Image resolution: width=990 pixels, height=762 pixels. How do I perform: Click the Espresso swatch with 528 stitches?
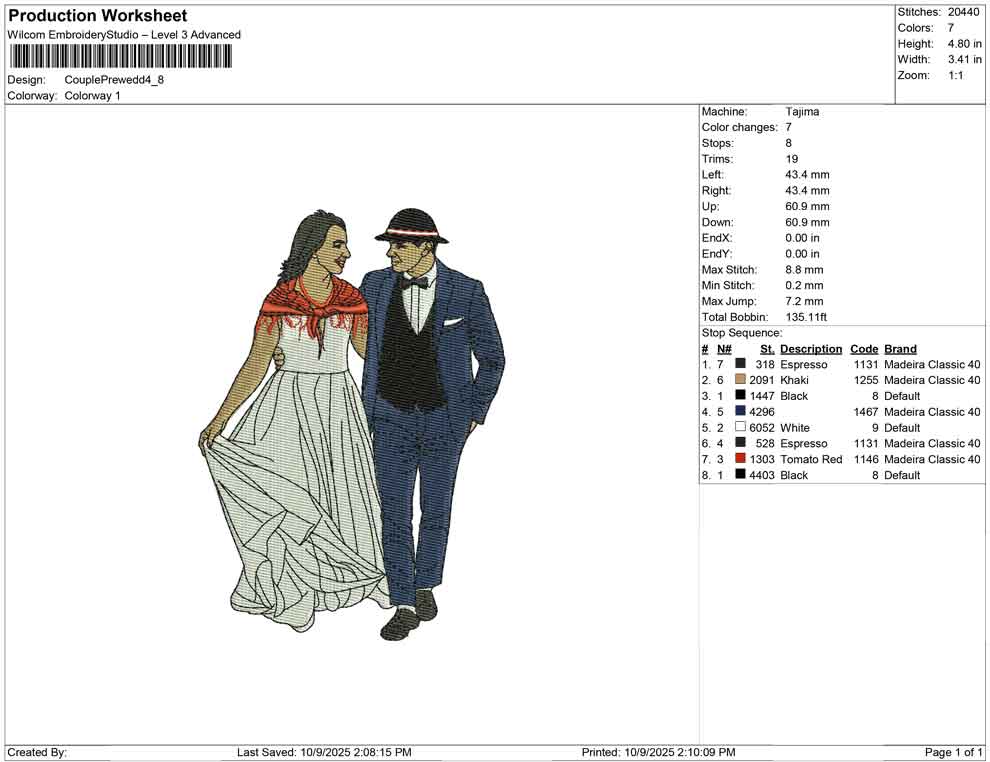(x=740, y=443)
